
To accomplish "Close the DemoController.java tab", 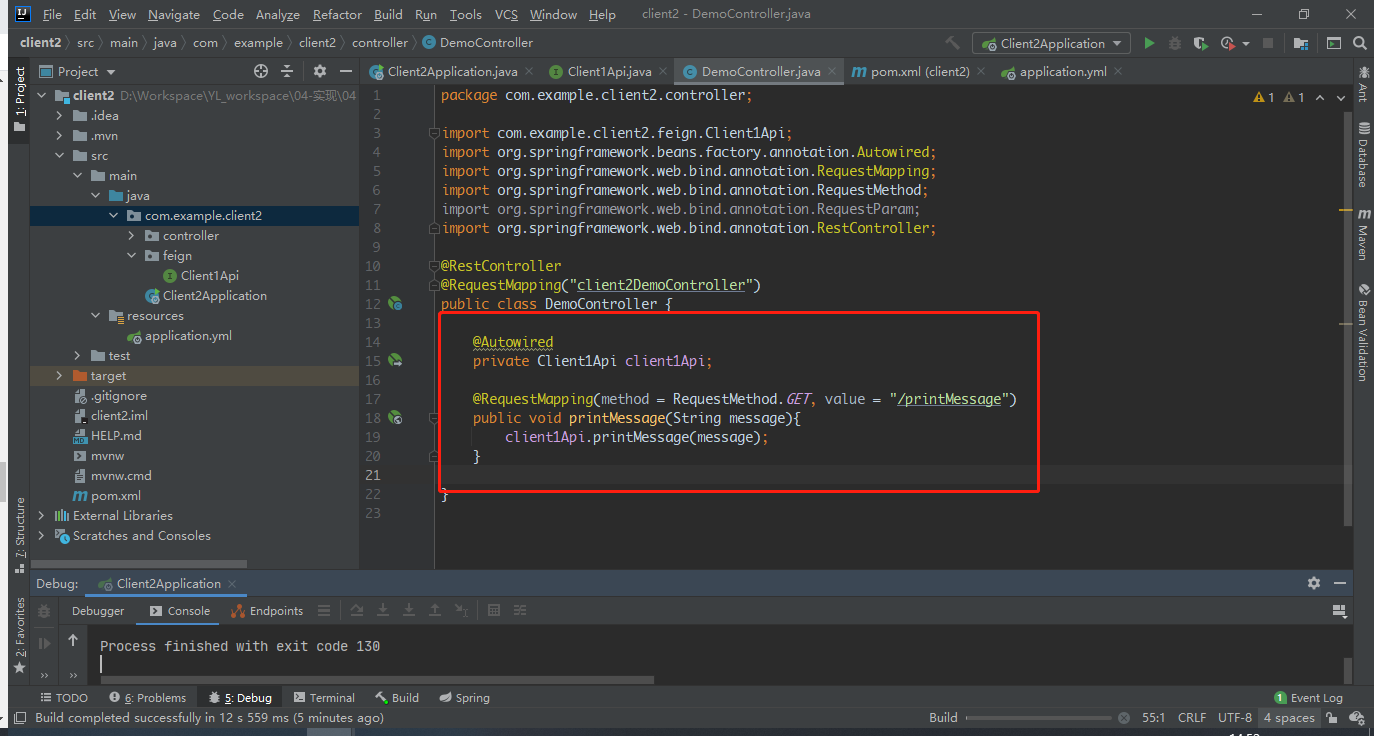I will click(831, 72).
